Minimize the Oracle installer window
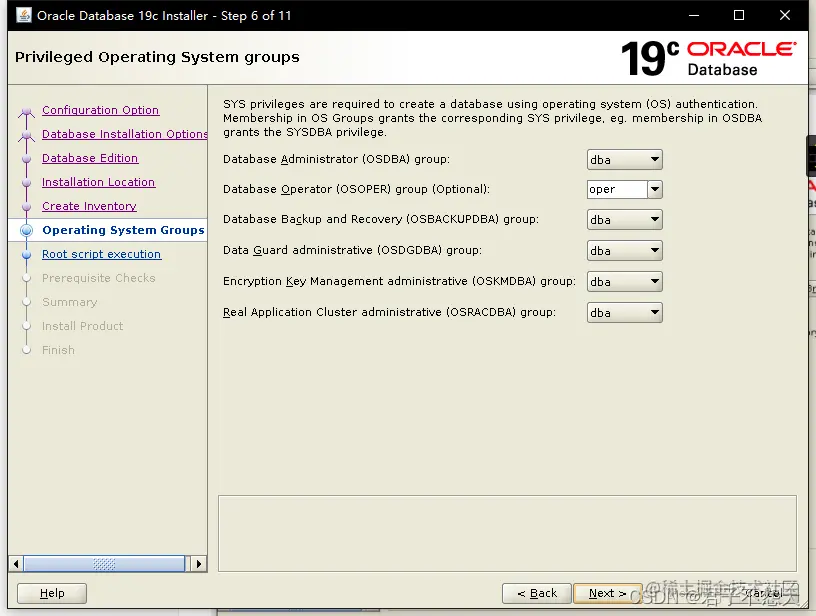This screenshot has height=616, width=816. point(694,16)
